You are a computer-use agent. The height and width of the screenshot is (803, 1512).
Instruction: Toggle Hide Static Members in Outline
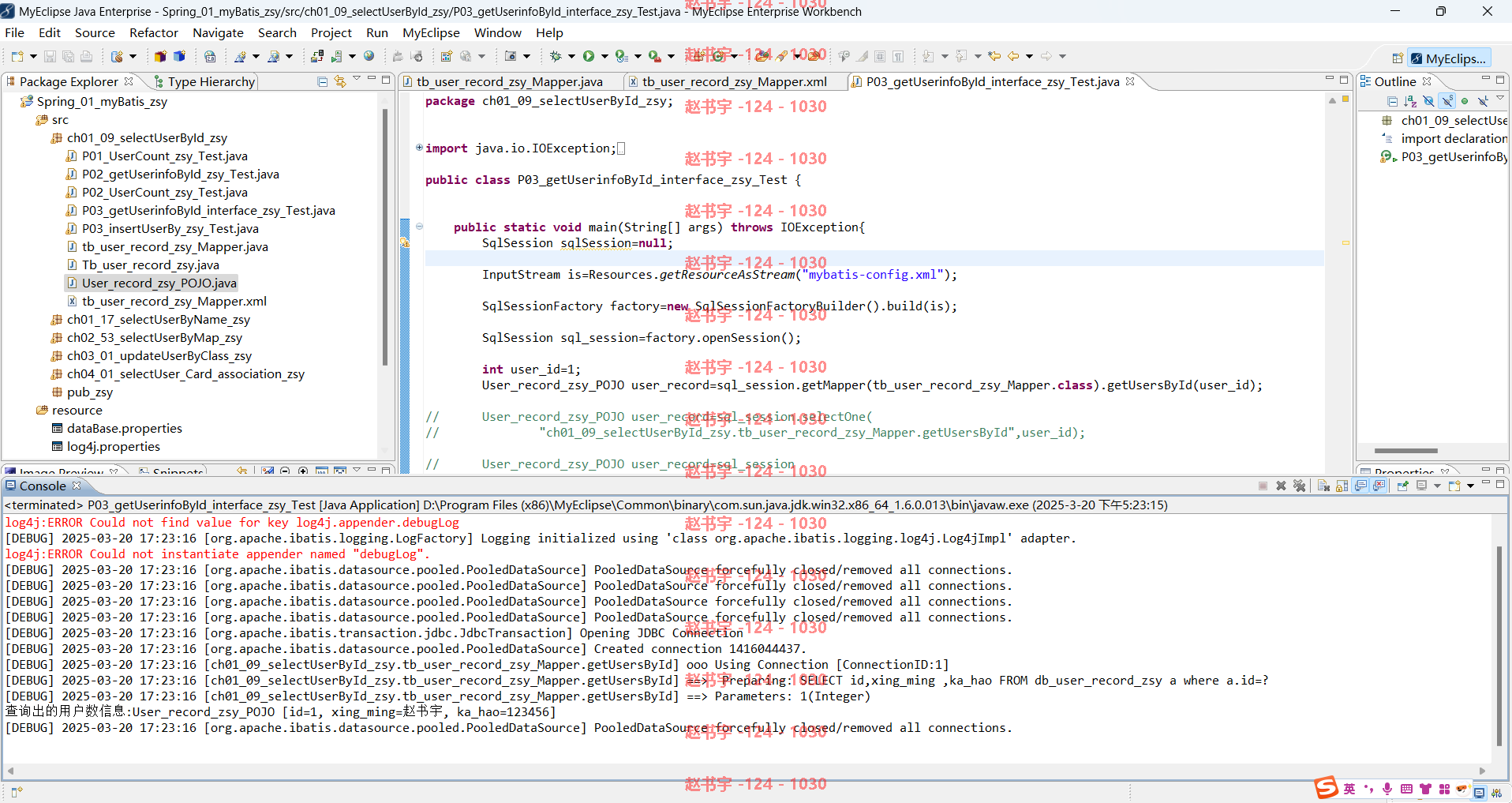click(1447, 101)
